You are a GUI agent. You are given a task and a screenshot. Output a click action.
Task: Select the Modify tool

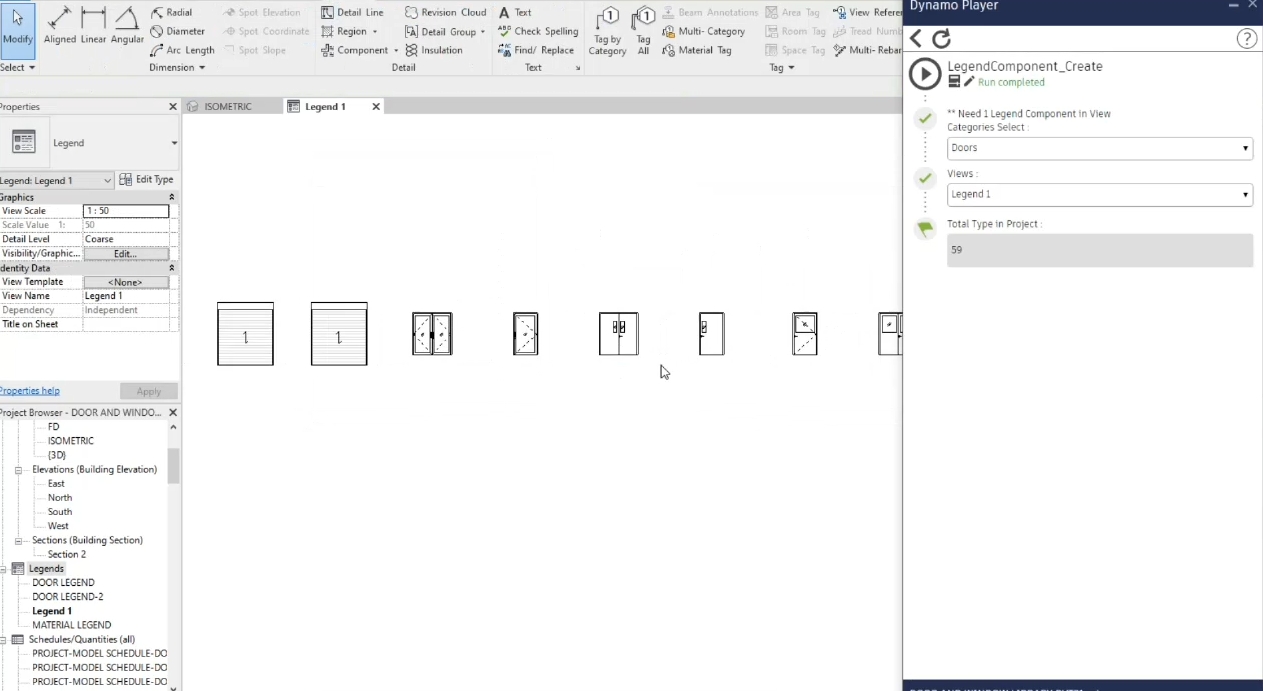pos(17,28)
